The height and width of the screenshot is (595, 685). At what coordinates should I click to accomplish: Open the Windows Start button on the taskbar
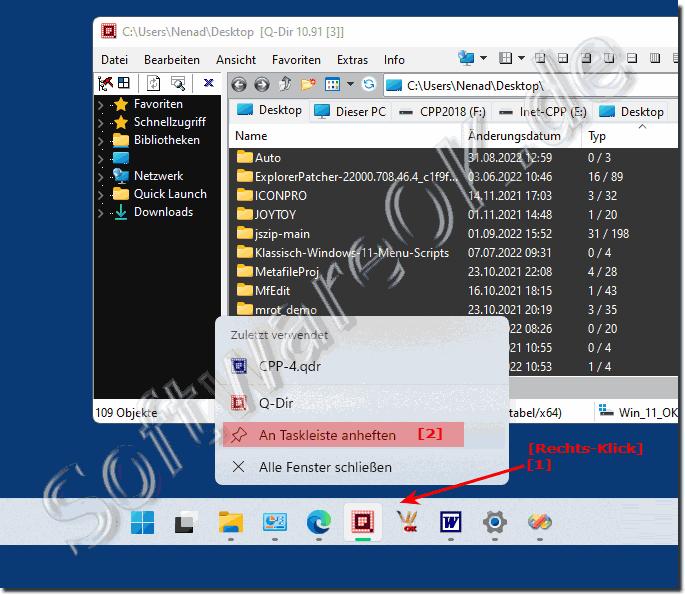coord(142,522)
